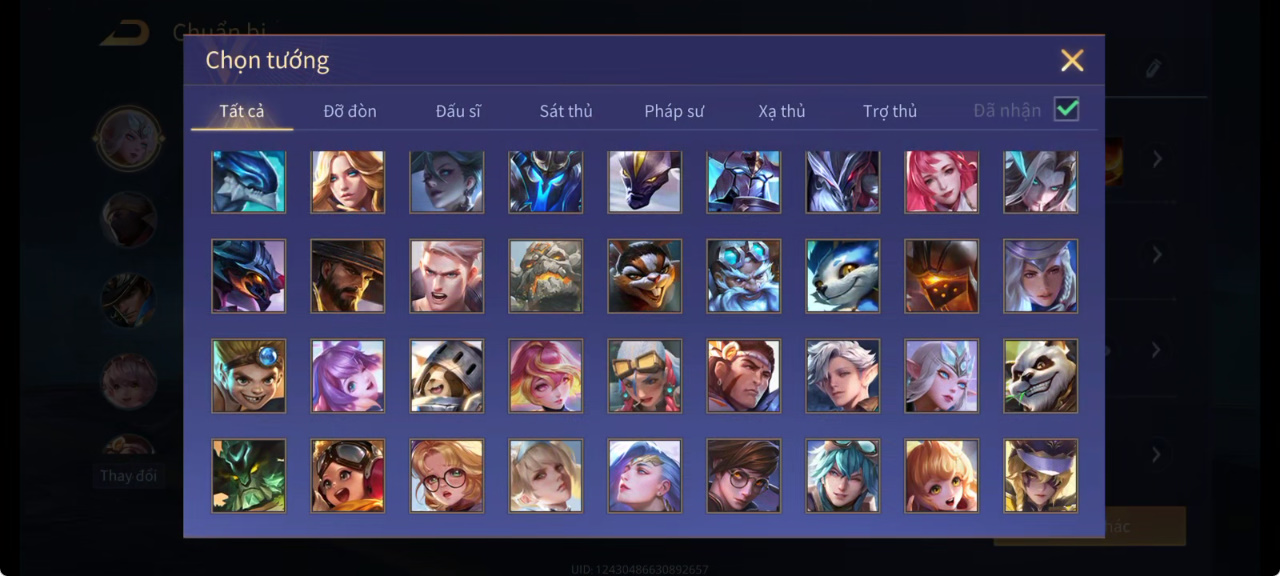Show the Pháp sư hero list
Viewport: 1280px width, 576px height.
tap(674, 111)
